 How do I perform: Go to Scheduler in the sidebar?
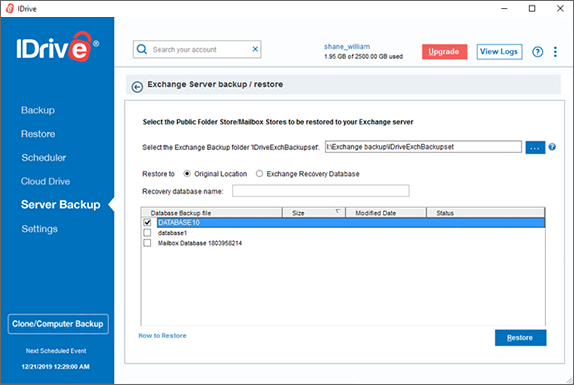tap(44, 158)
